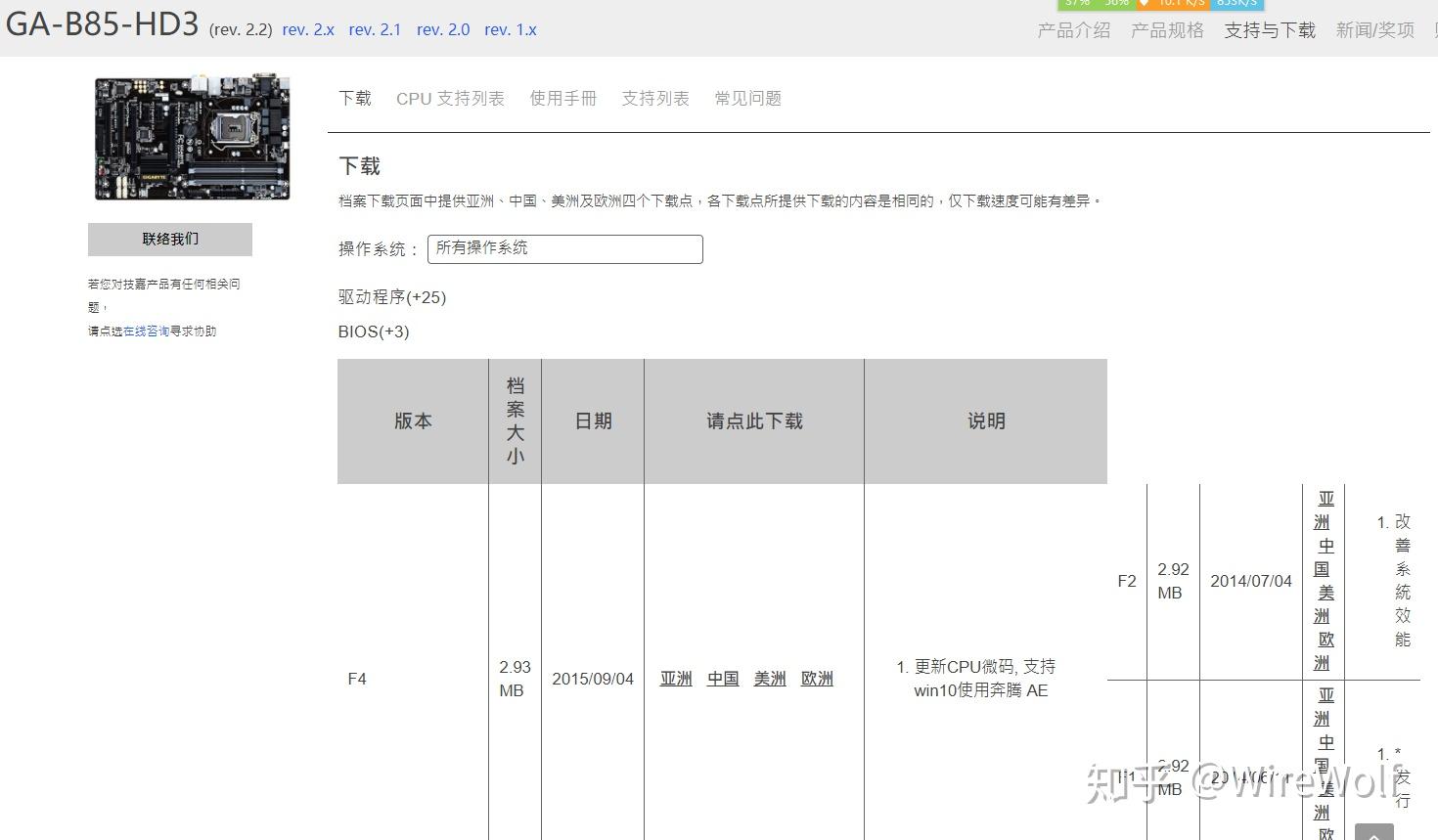Viewport: 1438px width, 840px height.
Task: Download F4 BIOS from the 欧洲 server
Action: pyautogui.click(x=817, y=678)
